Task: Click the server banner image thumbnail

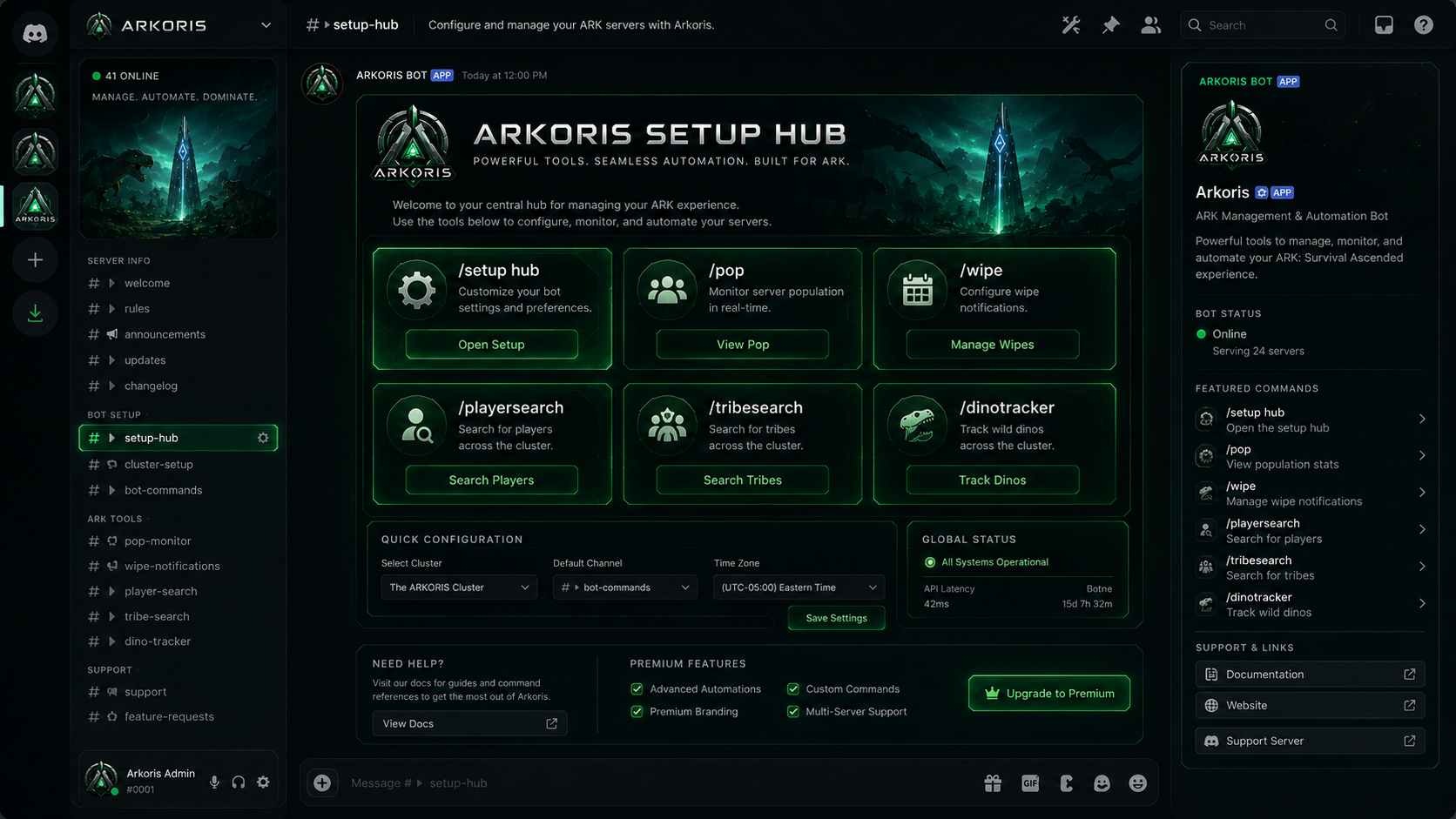Action: 179,149
